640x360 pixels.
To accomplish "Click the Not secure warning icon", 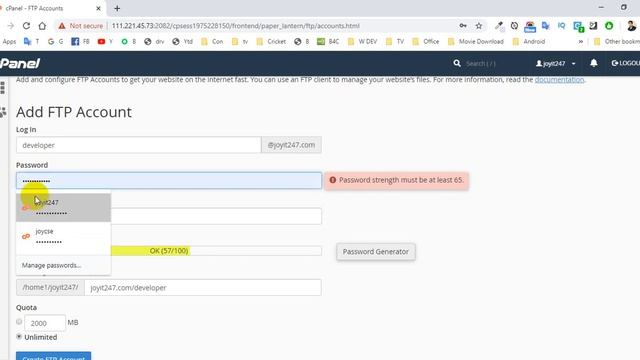I will click(62, 26).
